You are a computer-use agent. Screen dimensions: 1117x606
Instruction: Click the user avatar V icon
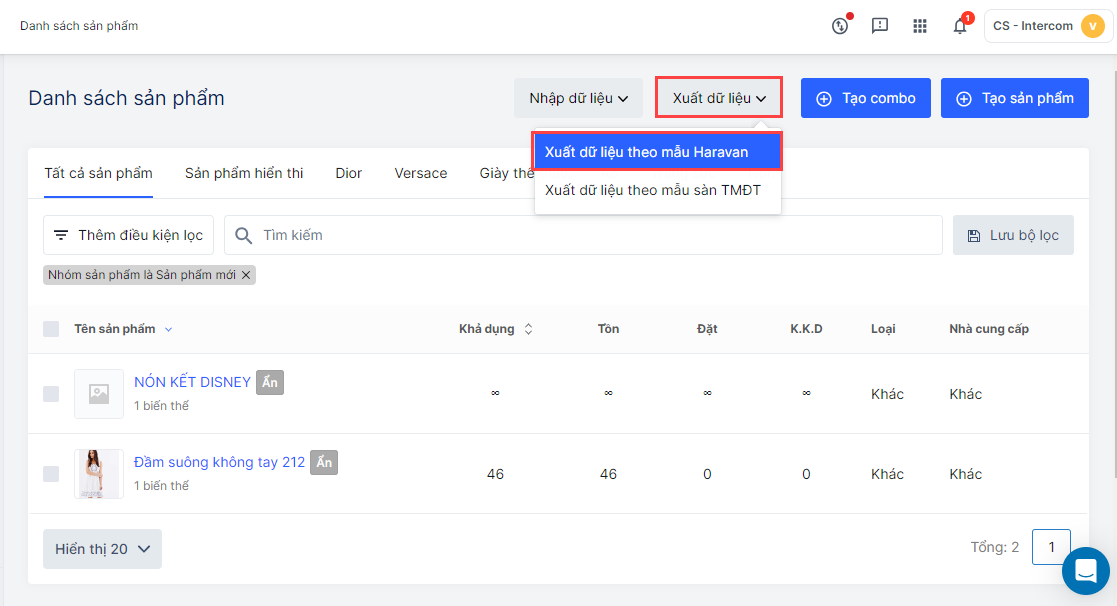pyautogui.click(x=1091, y=26)
